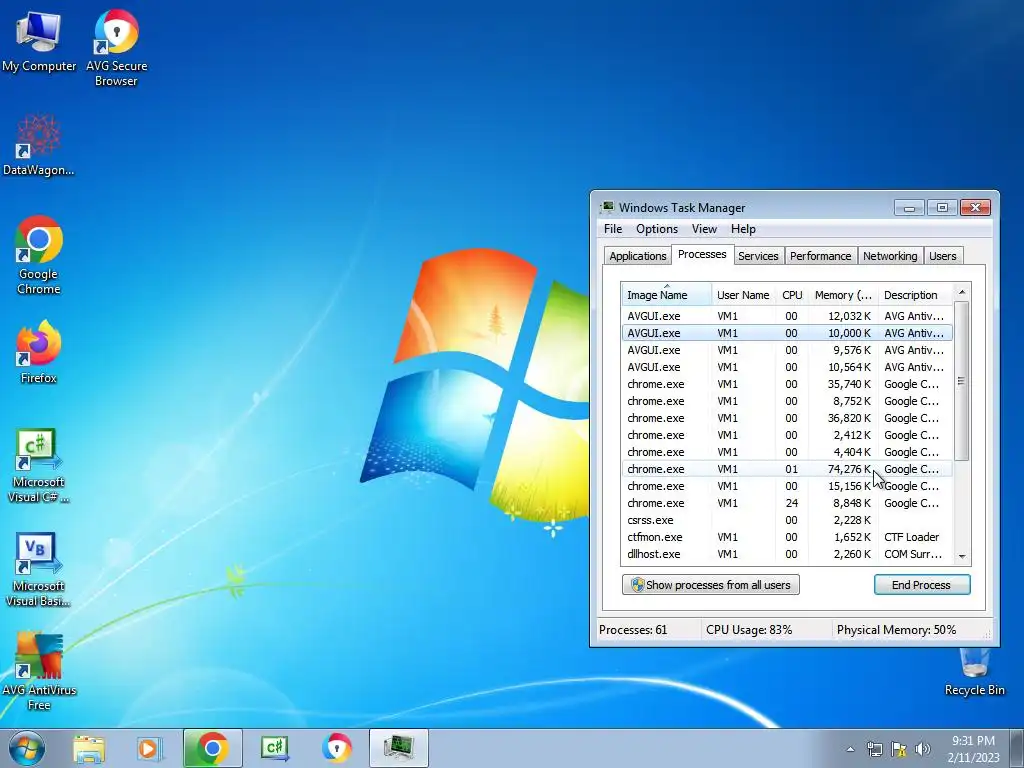Select Microsoft Visual Basic desktop shortcut

click(39, 569)
